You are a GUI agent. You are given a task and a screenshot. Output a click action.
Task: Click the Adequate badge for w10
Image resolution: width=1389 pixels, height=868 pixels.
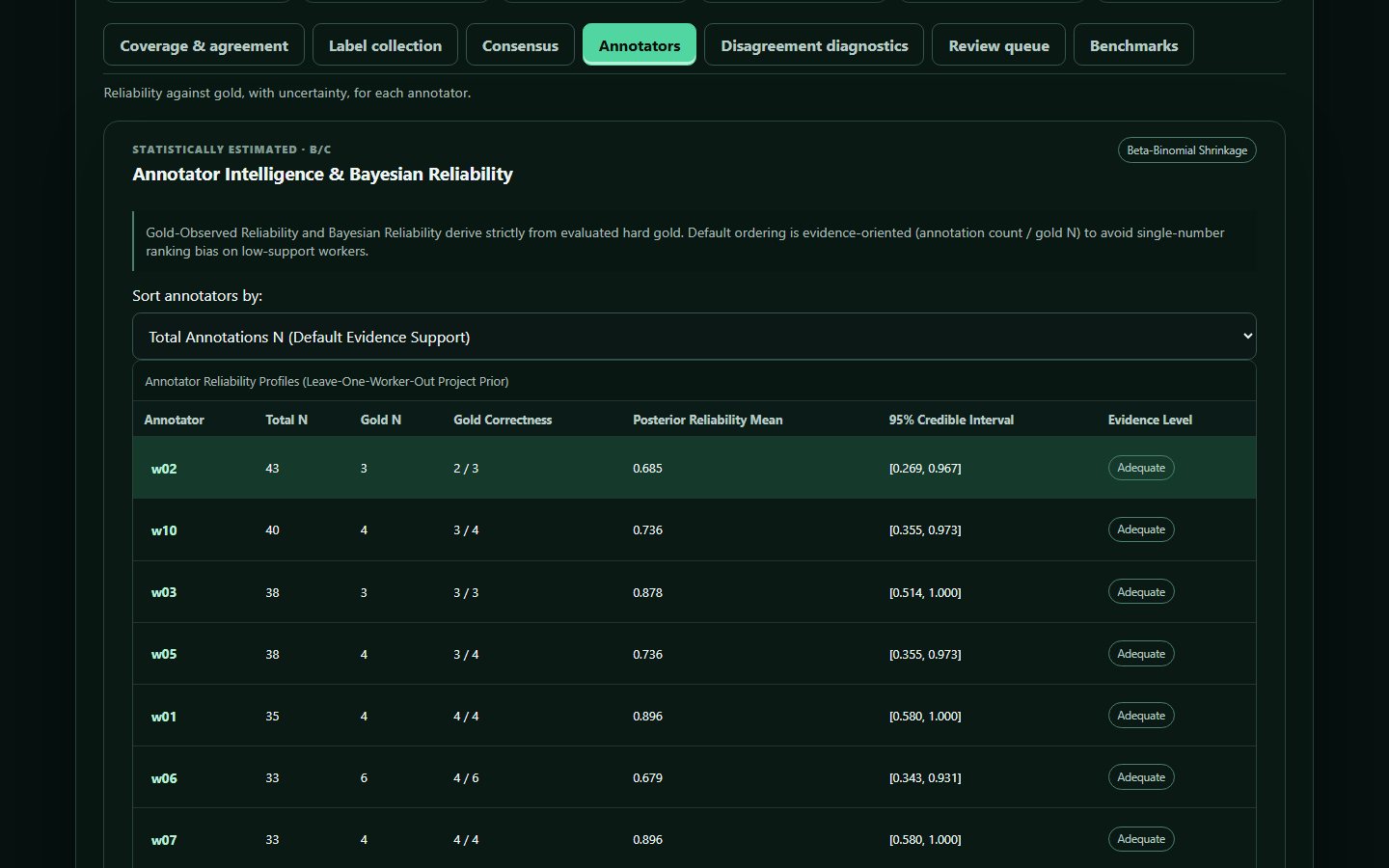(1141, 529)
